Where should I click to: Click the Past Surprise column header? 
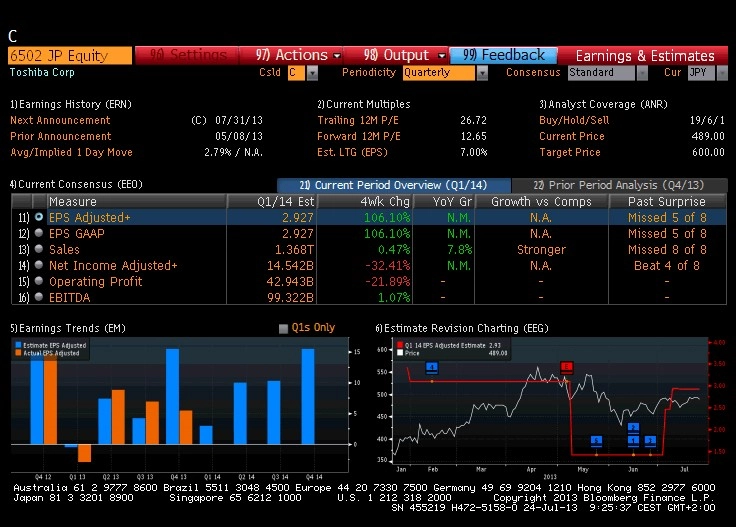[667, 201]
